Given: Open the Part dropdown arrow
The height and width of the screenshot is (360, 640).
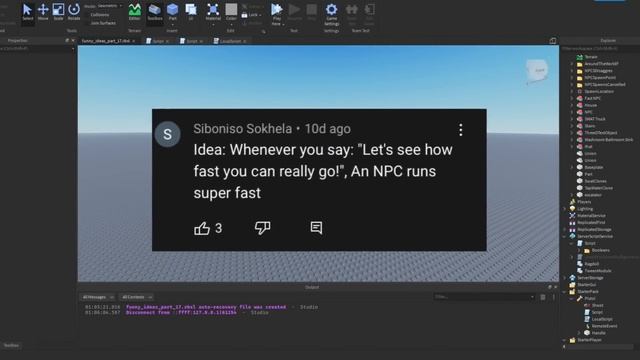Looking at the screenshot, I should tap(173, 25).
